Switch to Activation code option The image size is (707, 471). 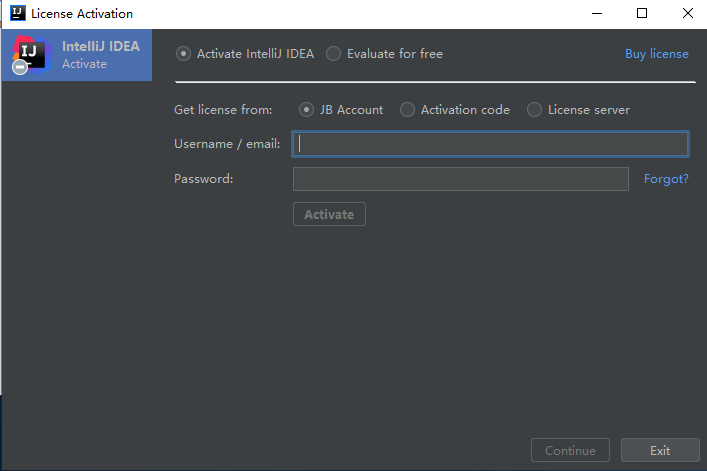tap(407, 110)
